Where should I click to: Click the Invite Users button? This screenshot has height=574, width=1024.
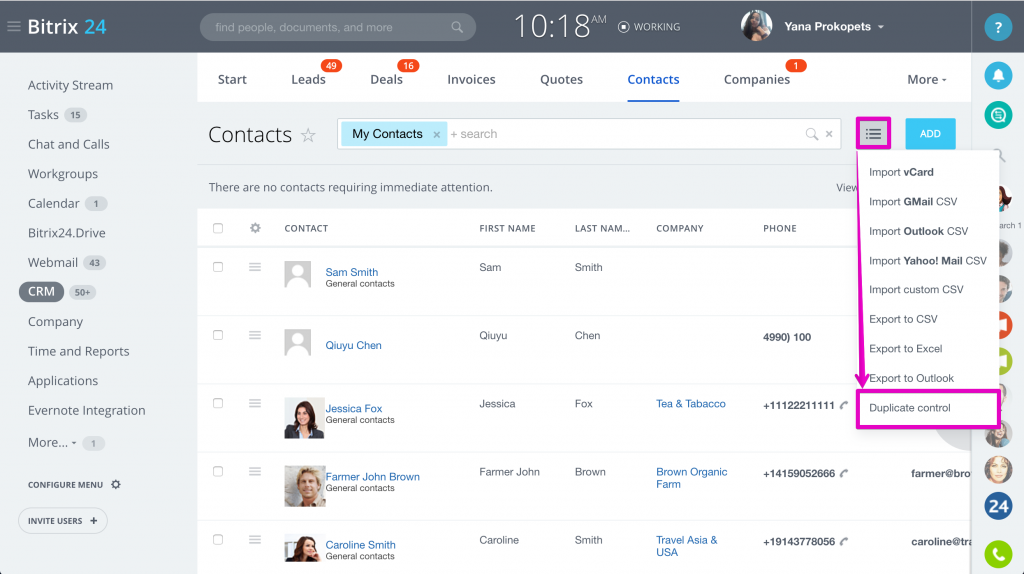[63, 520]
